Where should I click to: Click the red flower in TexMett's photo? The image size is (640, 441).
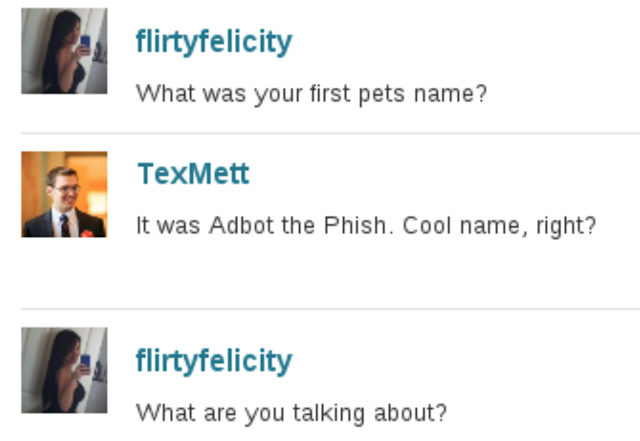[x=87, y=231]
